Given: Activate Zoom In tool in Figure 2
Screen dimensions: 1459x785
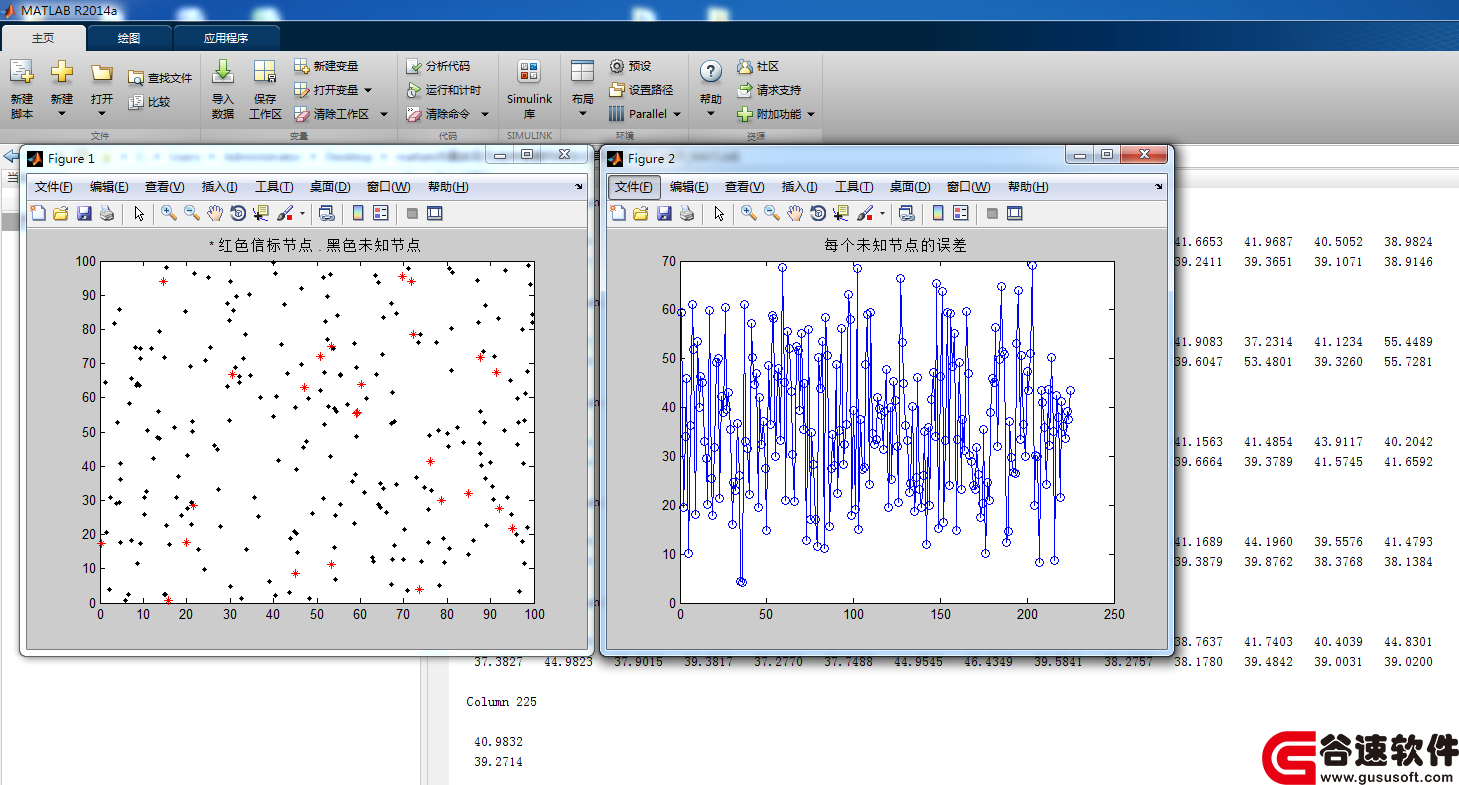Looking at the screenshot, I should coord(749,213).
